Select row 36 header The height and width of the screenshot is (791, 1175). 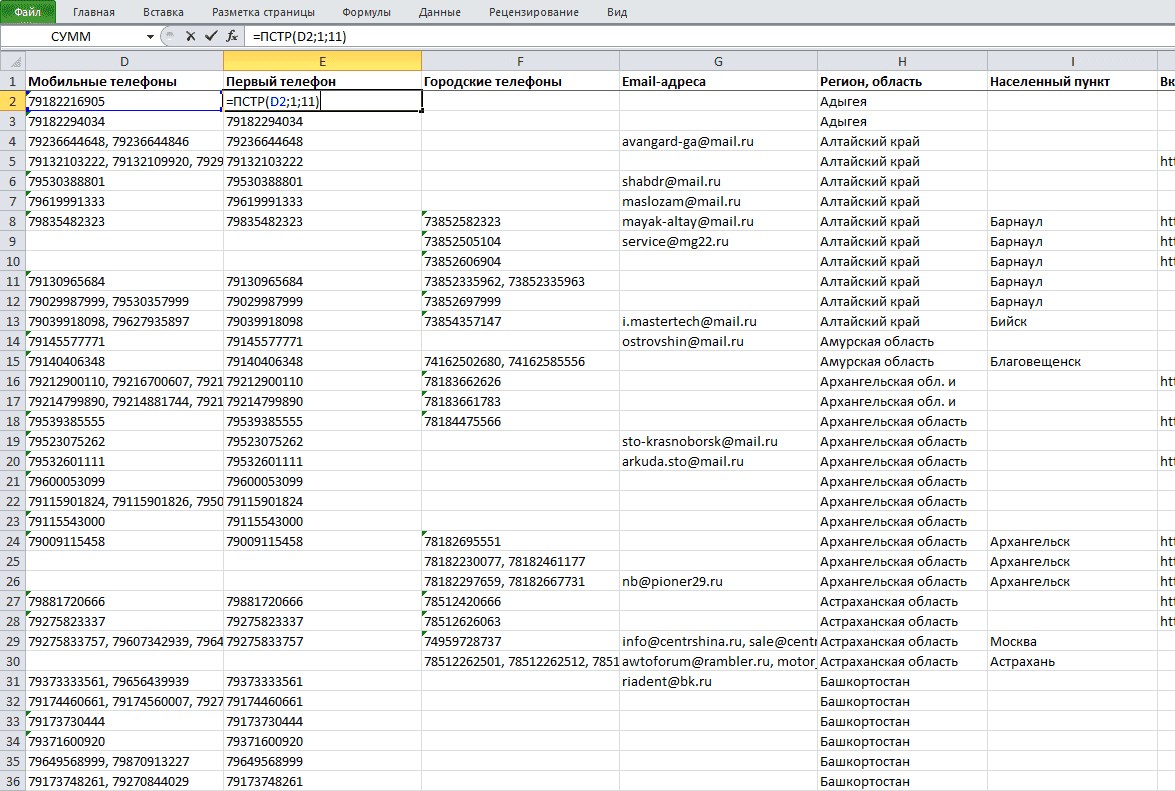(x=13, y=781)
